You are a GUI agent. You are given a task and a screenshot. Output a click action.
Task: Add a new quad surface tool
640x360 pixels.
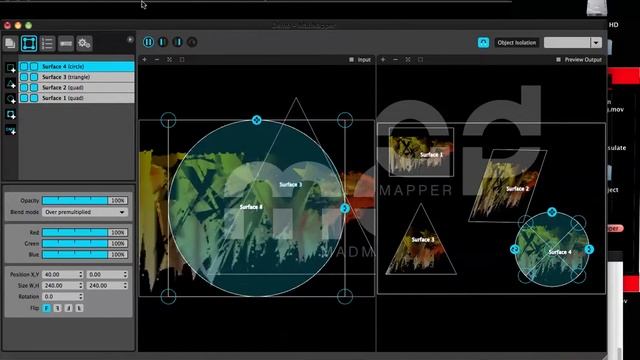click(11, 68)
